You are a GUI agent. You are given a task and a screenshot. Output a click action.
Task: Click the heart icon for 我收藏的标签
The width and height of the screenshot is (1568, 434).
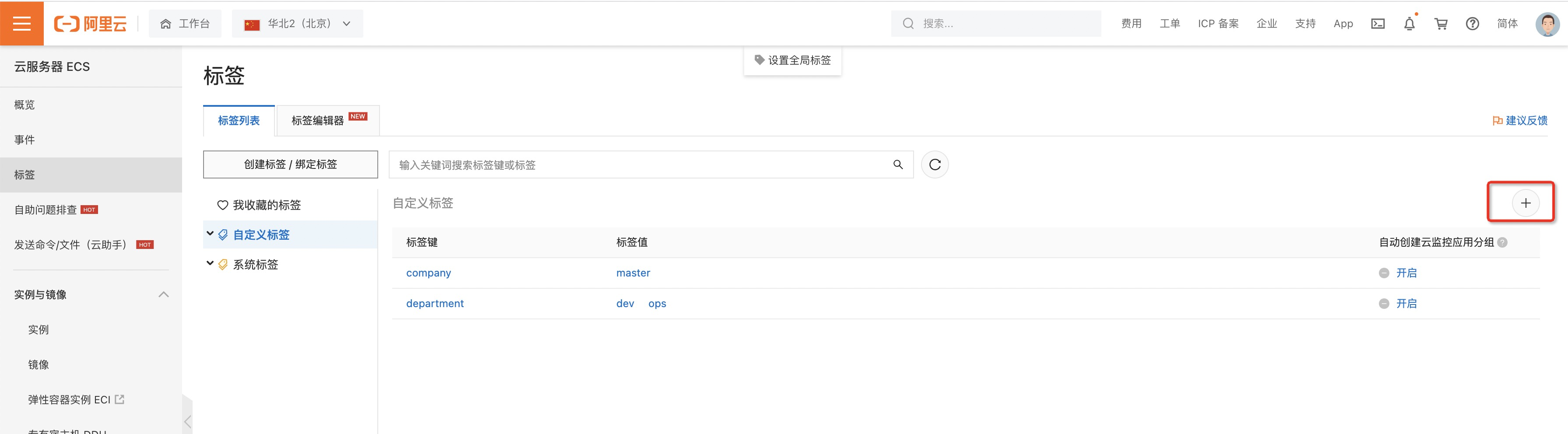tap(223, 205)
